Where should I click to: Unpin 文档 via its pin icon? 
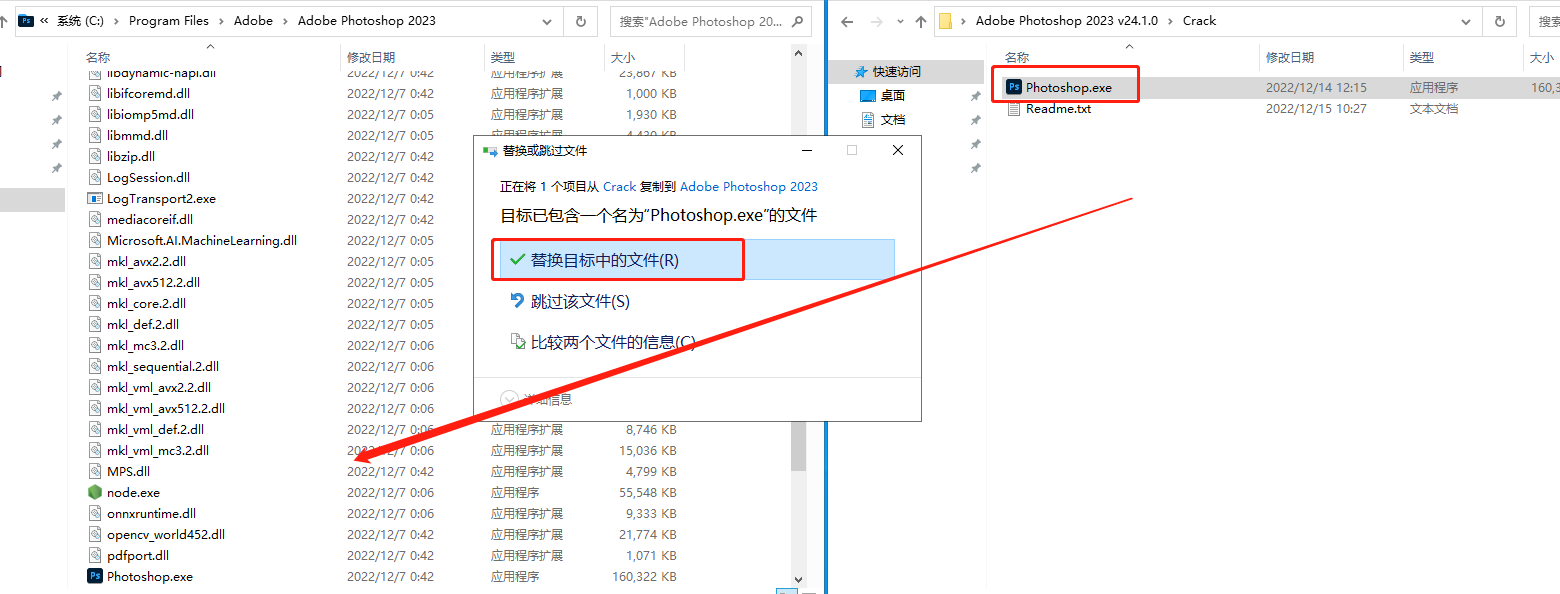[x=975, y=120]
